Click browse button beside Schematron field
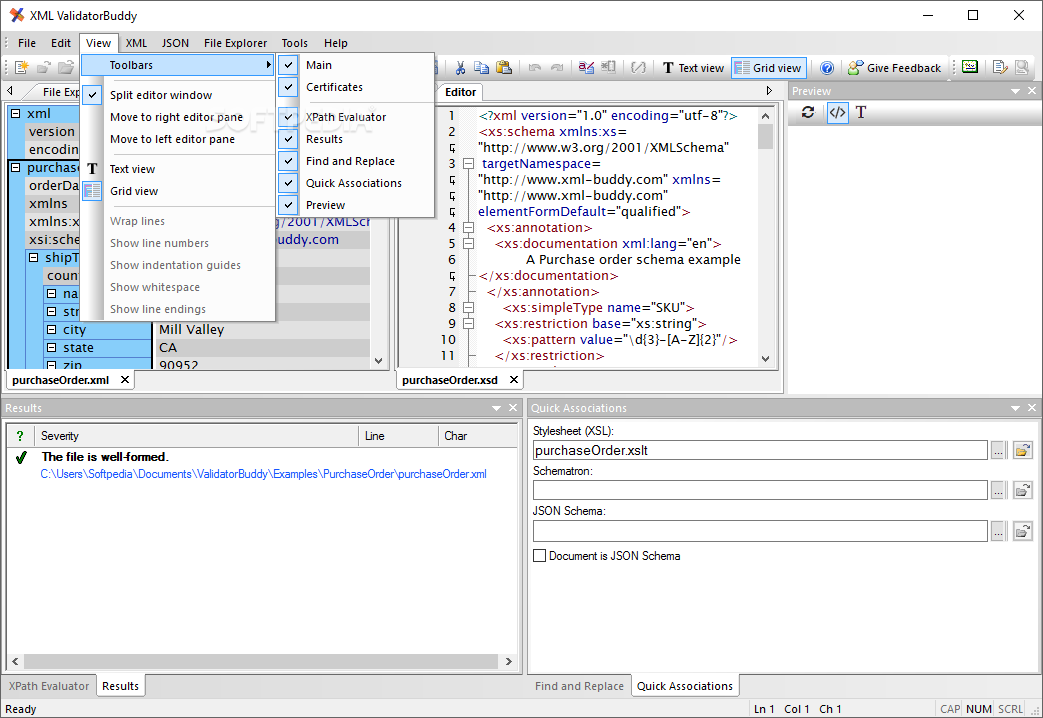 [998, 491]
